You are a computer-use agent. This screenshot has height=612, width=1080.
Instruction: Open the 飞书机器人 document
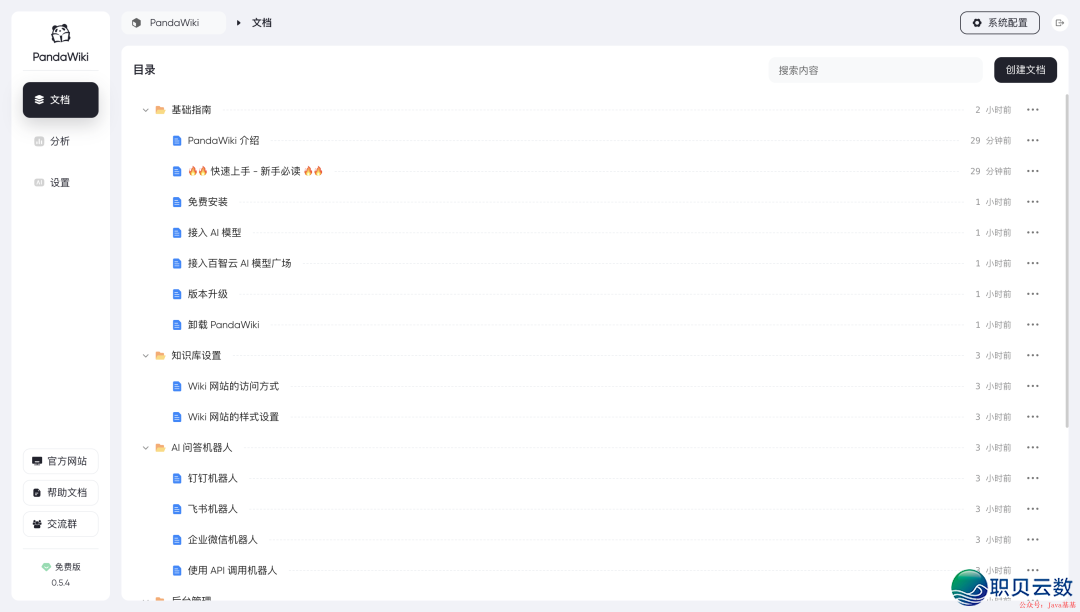212,509
